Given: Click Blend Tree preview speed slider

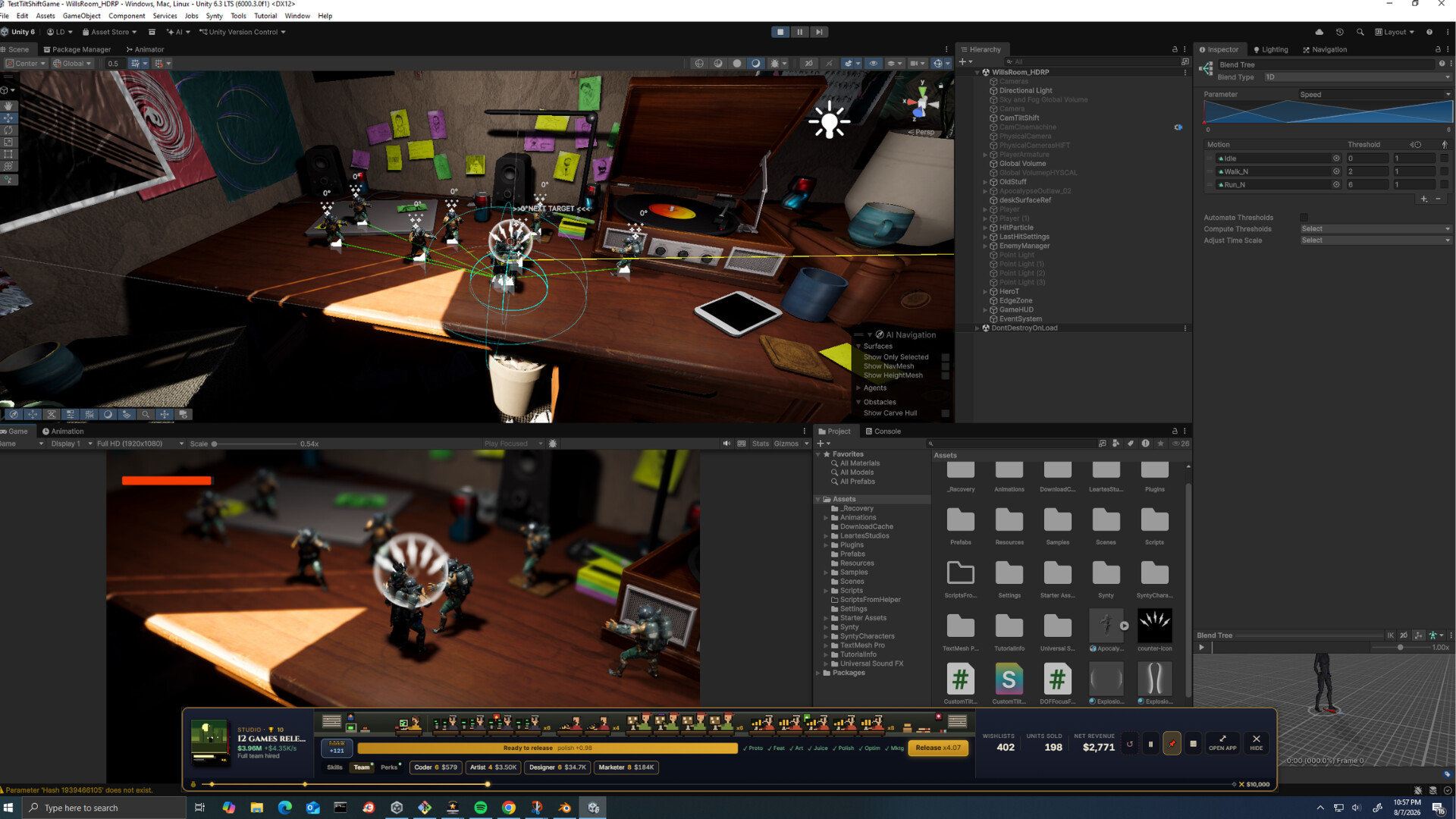Looking at the screenshot, I should 1401,648.
